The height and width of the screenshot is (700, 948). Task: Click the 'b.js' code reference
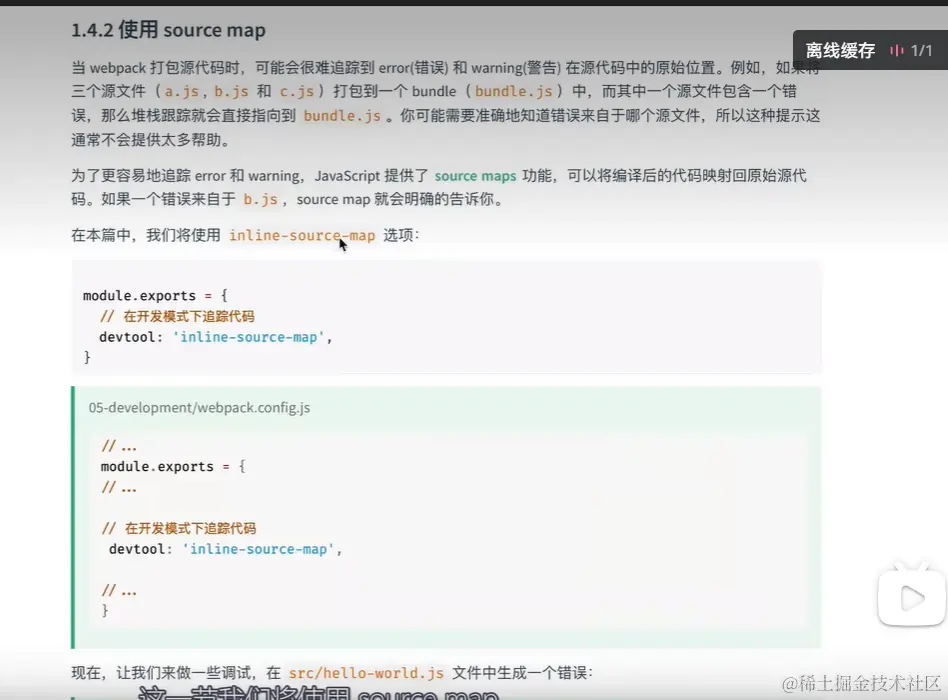tap(258, 199)
